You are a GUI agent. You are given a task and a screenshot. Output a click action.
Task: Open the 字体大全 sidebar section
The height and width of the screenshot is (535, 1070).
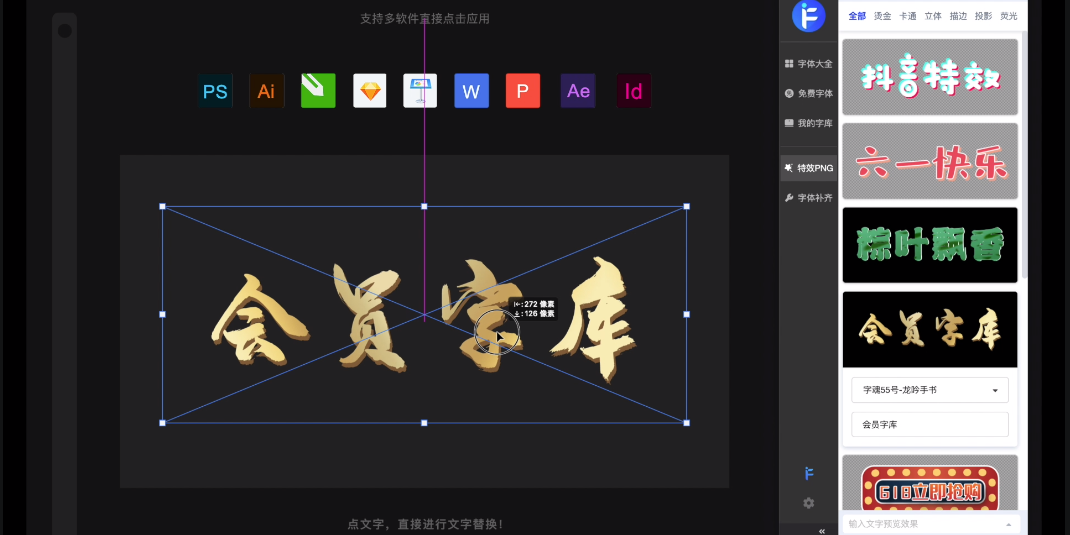809,63
